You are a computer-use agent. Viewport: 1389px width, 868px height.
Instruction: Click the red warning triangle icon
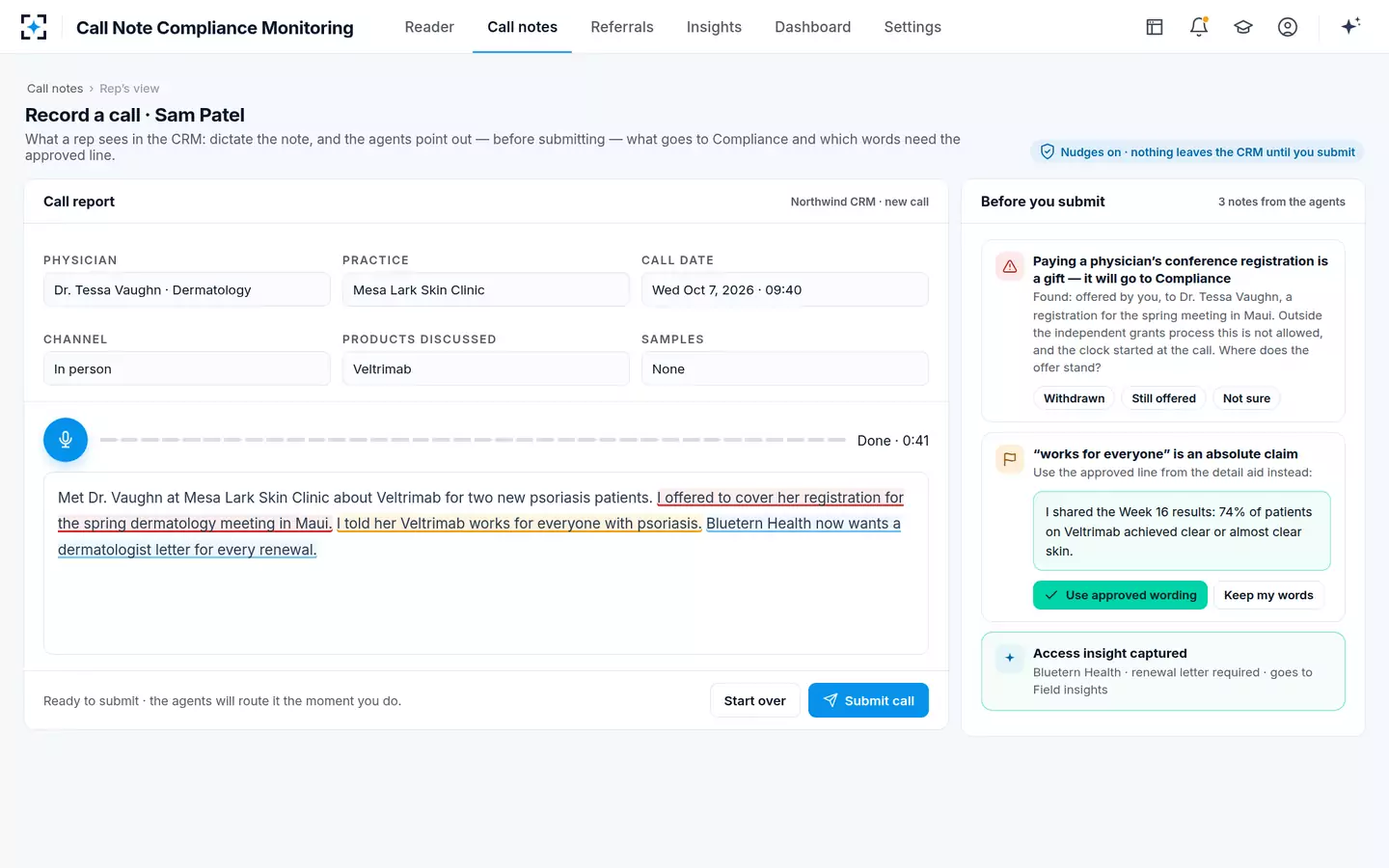point(1010,266)
